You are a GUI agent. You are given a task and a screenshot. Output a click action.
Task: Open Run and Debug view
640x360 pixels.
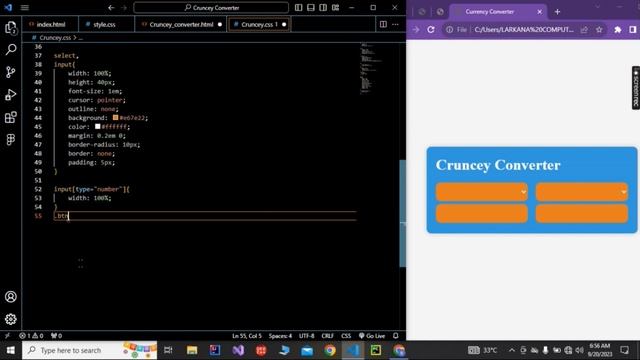(x=11, y=95)
